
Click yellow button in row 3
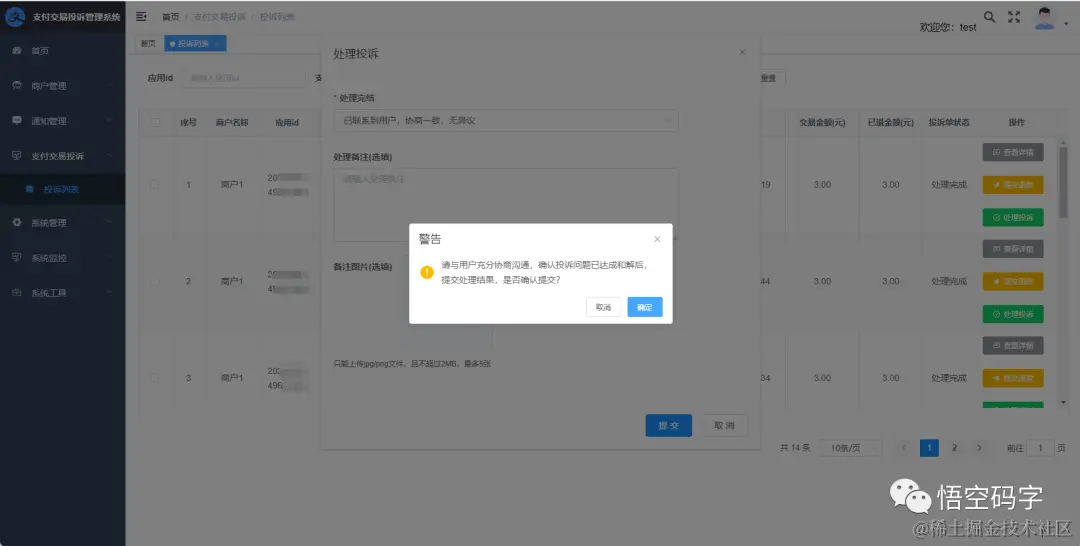(1012, 378)
